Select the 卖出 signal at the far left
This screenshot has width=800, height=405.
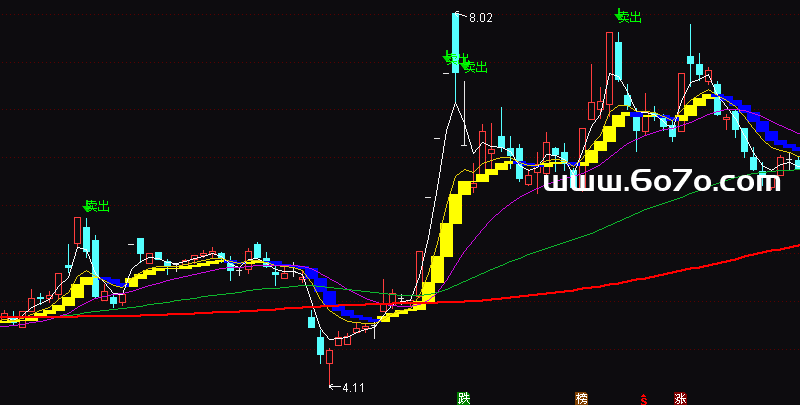tap(96, 206)
